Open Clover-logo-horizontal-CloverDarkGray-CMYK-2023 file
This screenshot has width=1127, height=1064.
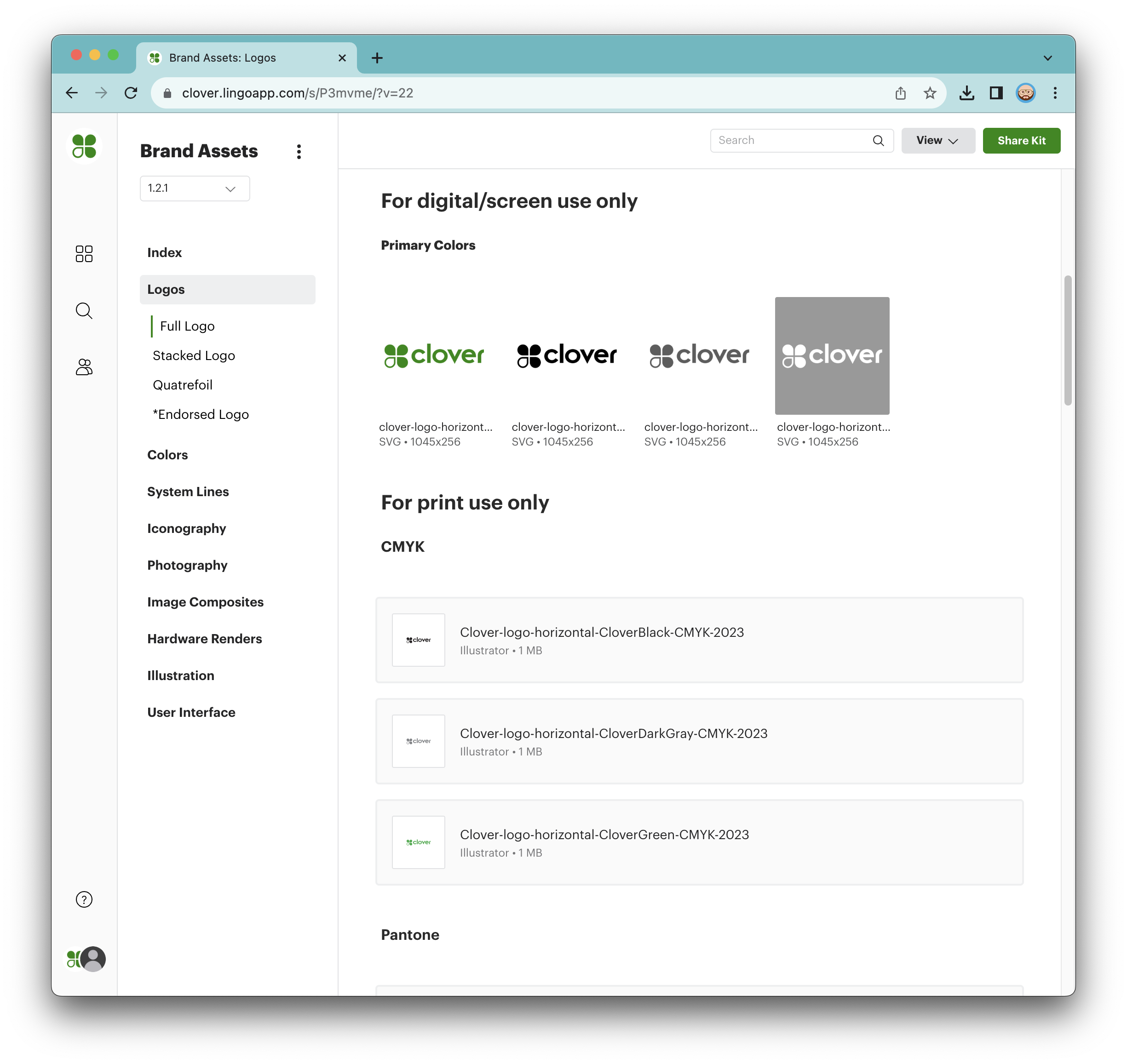(x=699, y=741)
